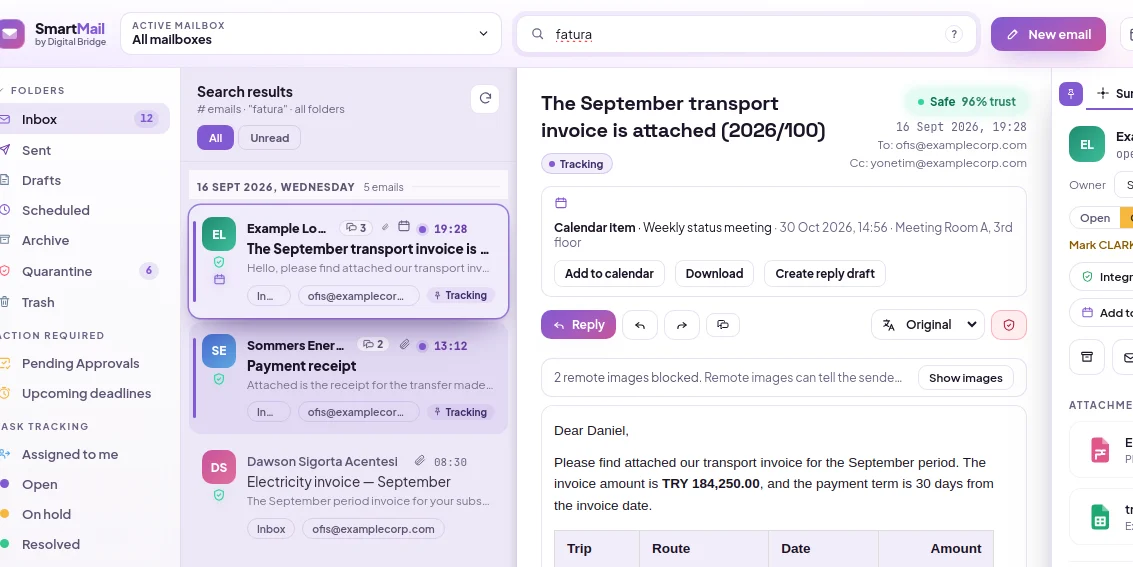Click attachment paperclip on Electricity invoice email

[419, 461]
